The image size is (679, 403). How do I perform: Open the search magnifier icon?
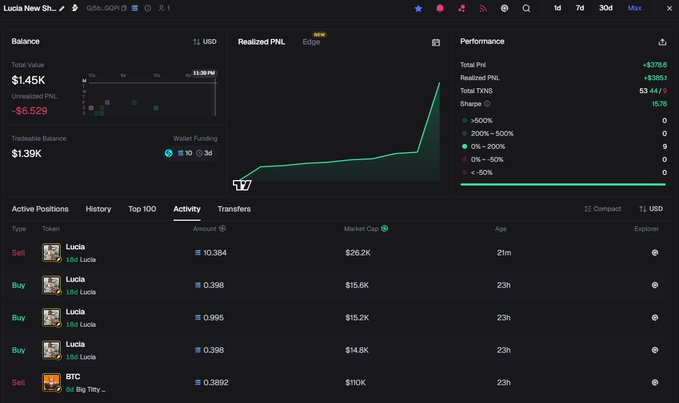point(526,8)
